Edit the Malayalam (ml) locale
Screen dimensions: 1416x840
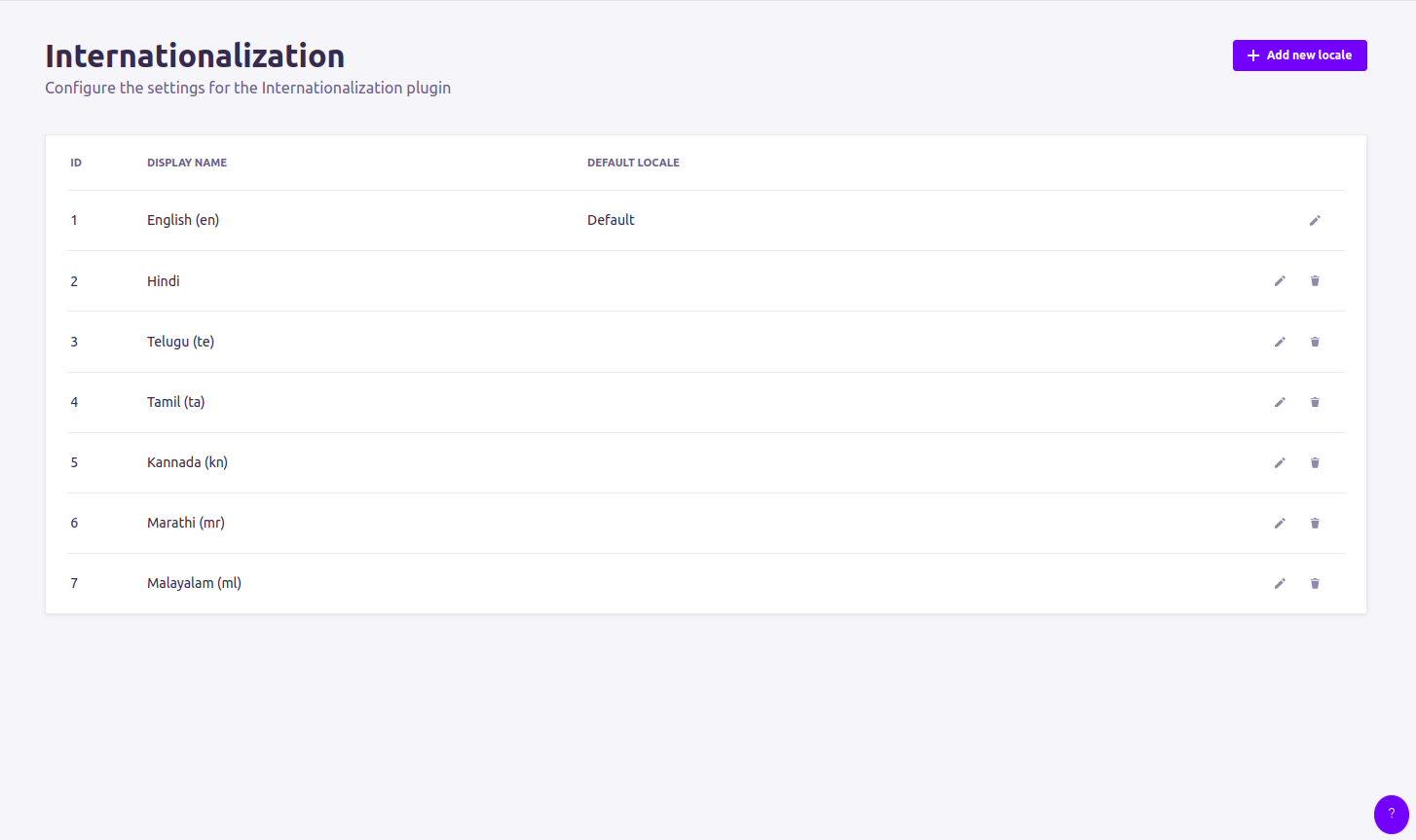pos(1280,583)
